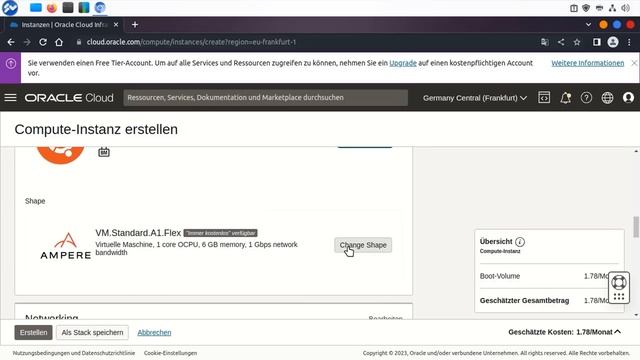Open the language globe icon
This screenshot has height=360, width=640.
point(607,98)
